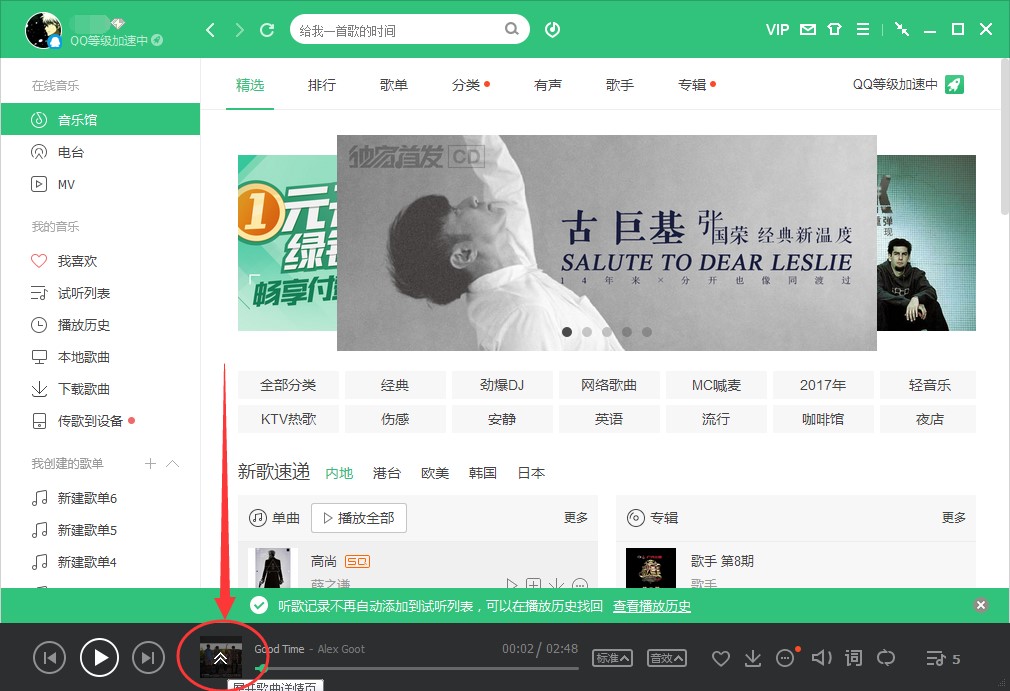Screen dimensions: 1010x691
Task: Open the theme skin (shirt) icon
Action: tap(834, 29)
